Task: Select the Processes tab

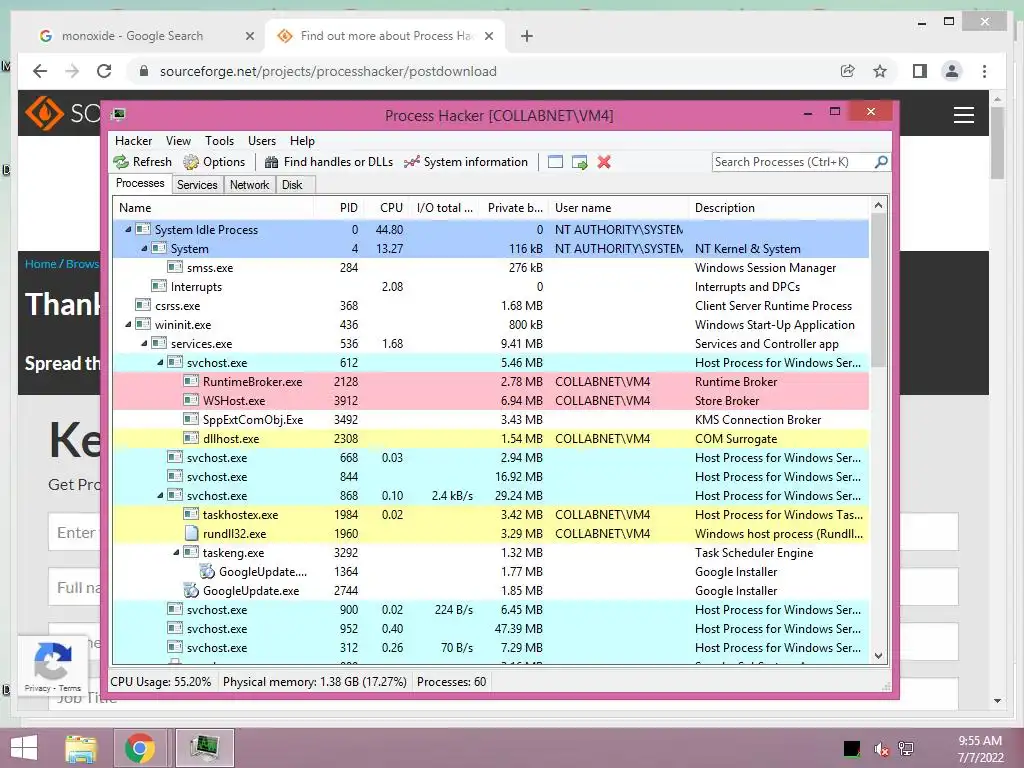Action: pos(140,184)
